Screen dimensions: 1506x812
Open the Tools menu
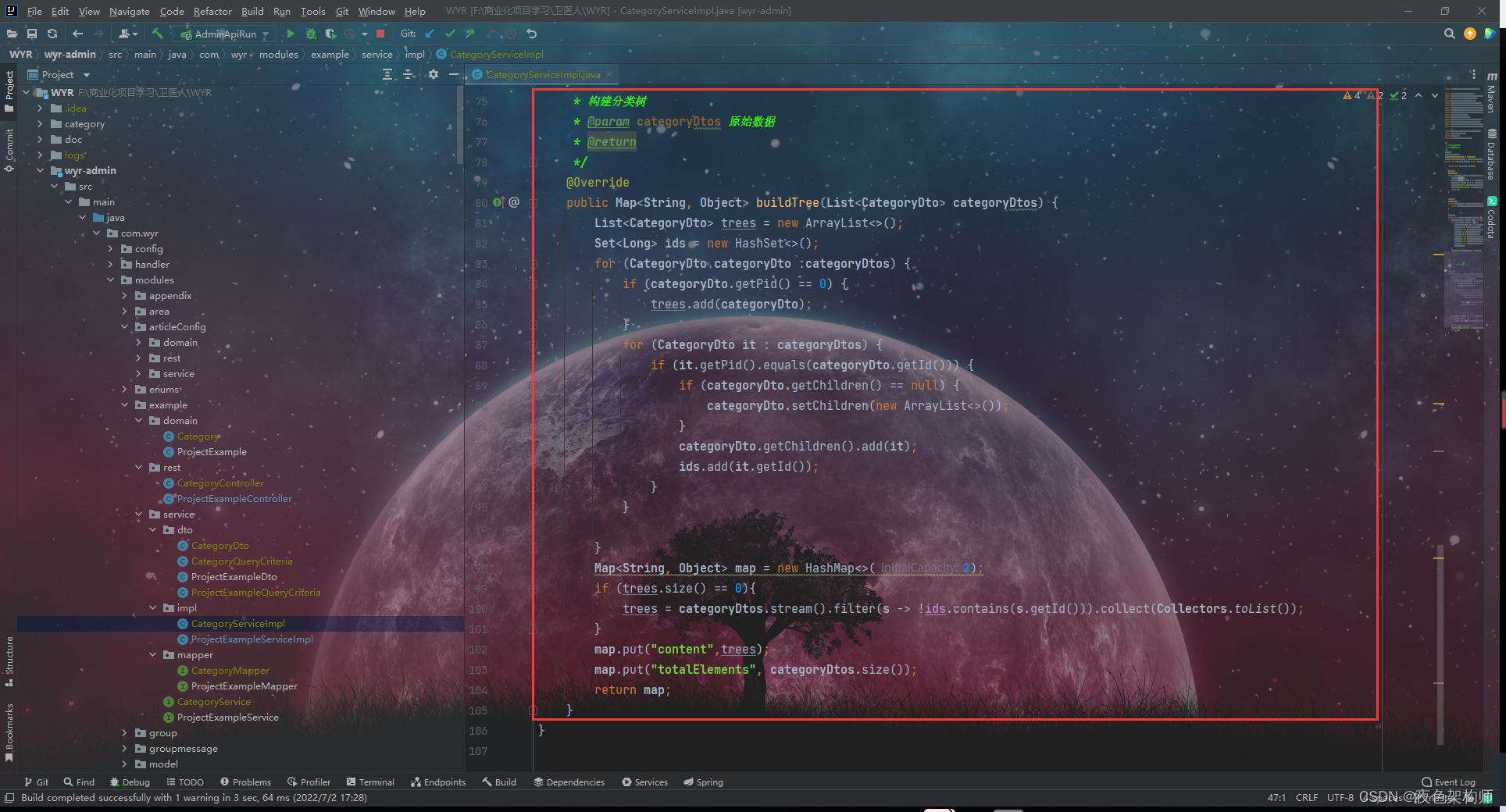click(x=312, y=11)
